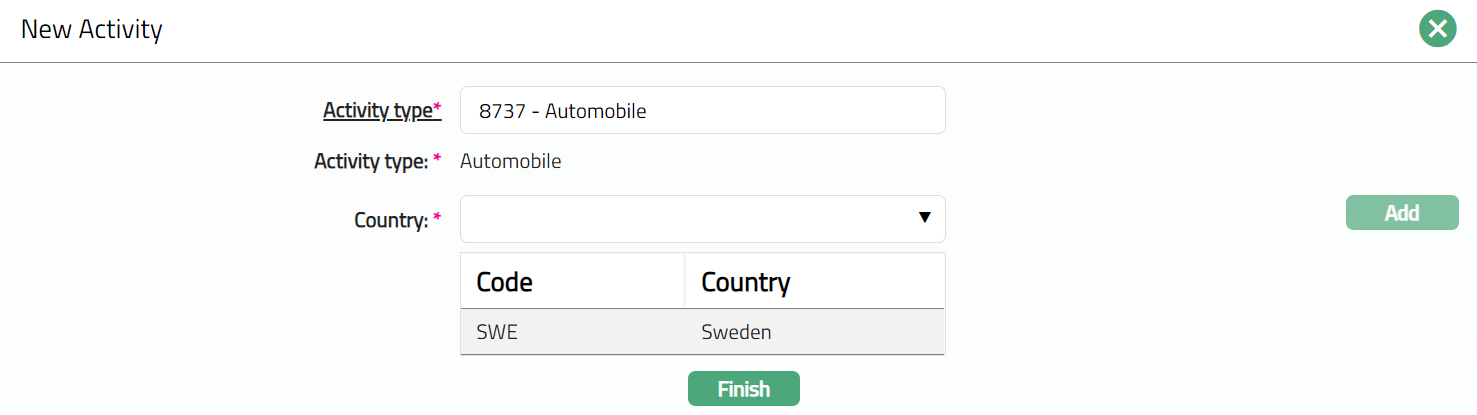
Task: Expand the Country dropdown arrow
Action: (924, 218)
